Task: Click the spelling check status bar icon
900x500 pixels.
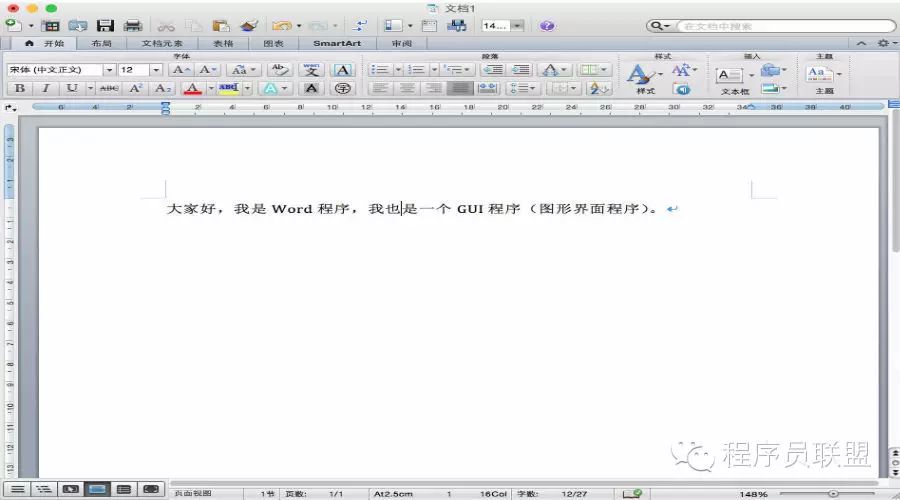Action: 633,493
